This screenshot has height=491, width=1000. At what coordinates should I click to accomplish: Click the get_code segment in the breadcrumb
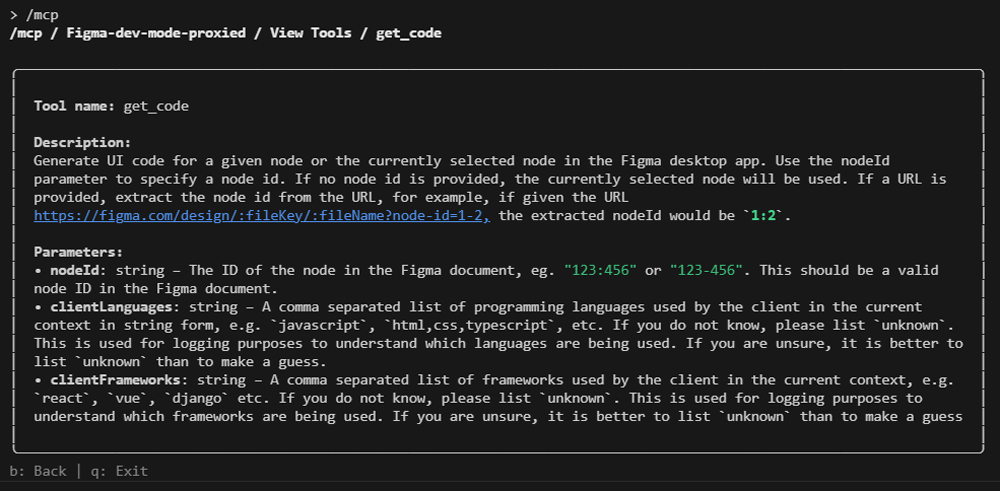408,33
